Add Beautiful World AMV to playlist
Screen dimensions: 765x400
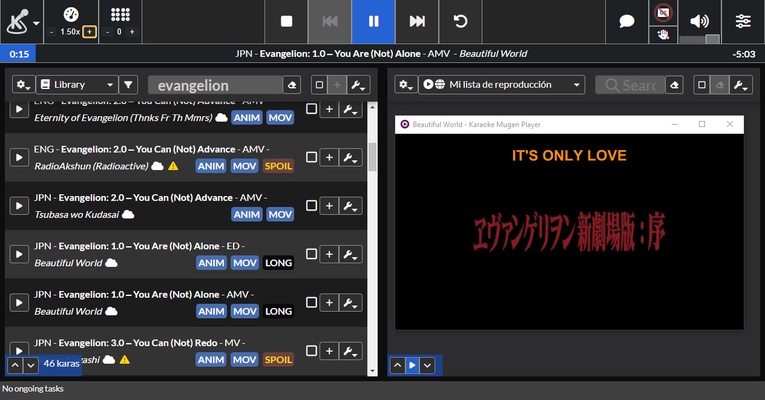coord(329,303)
